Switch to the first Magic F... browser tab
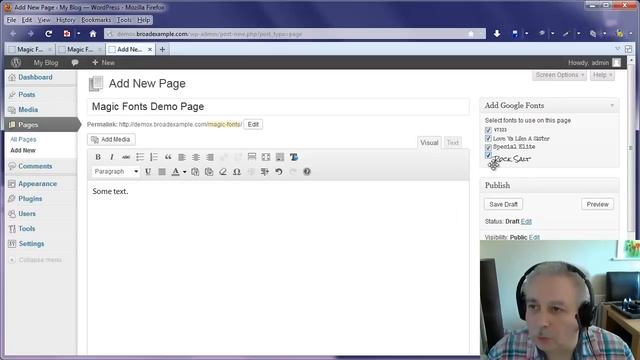The width and height of the screenshot is (640, 360). [x=30, y=49]
